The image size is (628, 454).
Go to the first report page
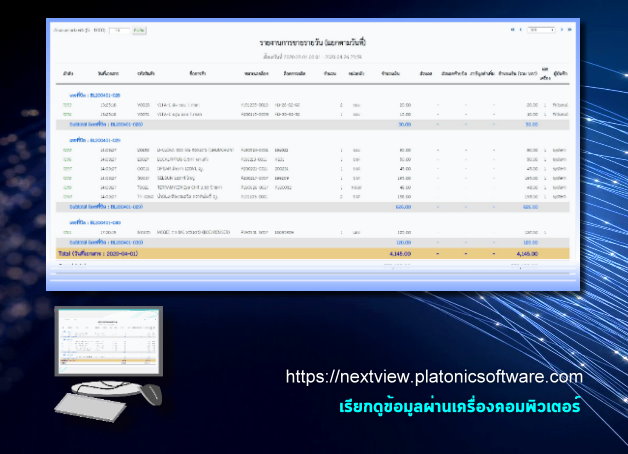(512, 30)
